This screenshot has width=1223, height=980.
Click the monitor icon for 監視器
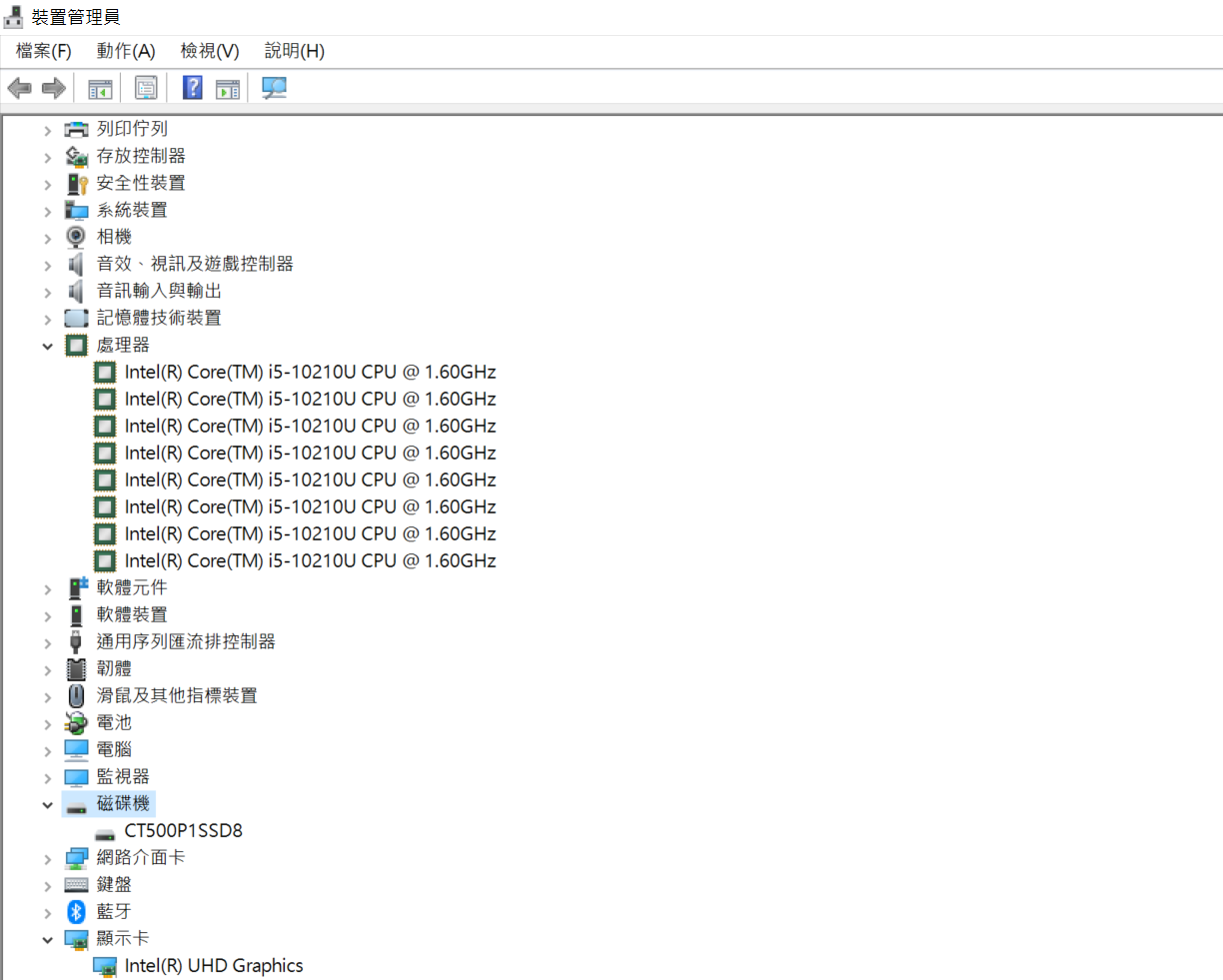[x=76, y=776]
